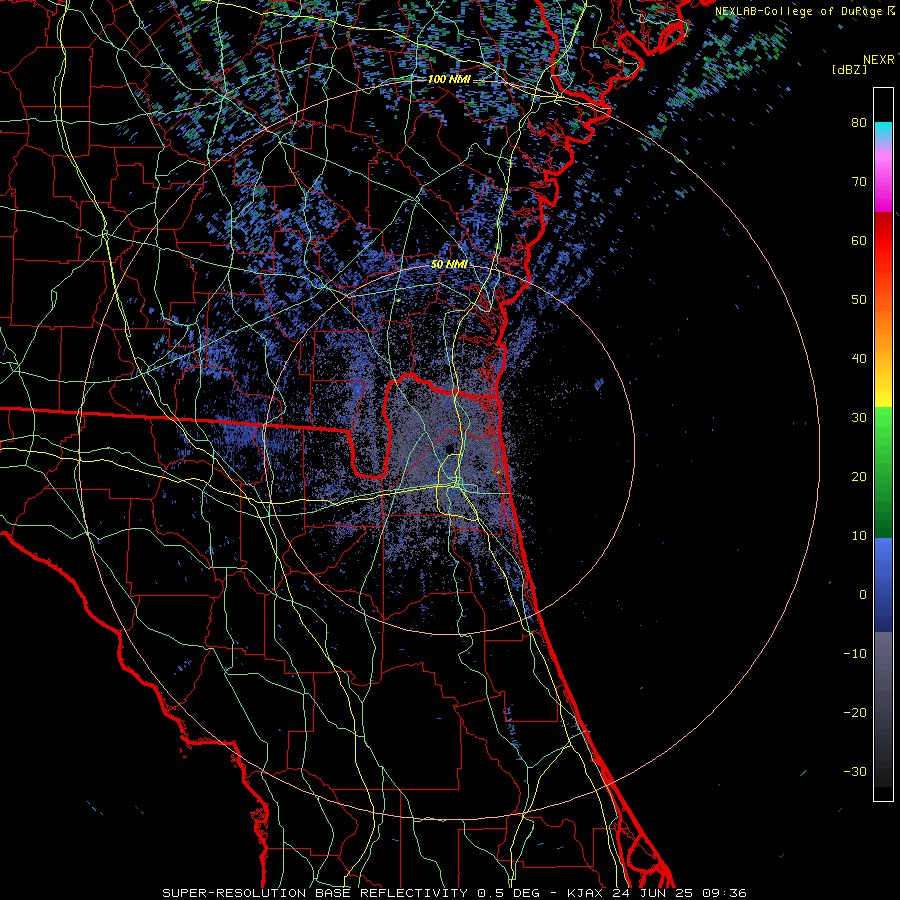This screenshot has height=900, width=900.
Task: Select the 60 dBZ scale value
Action: (x=859, y=240)
